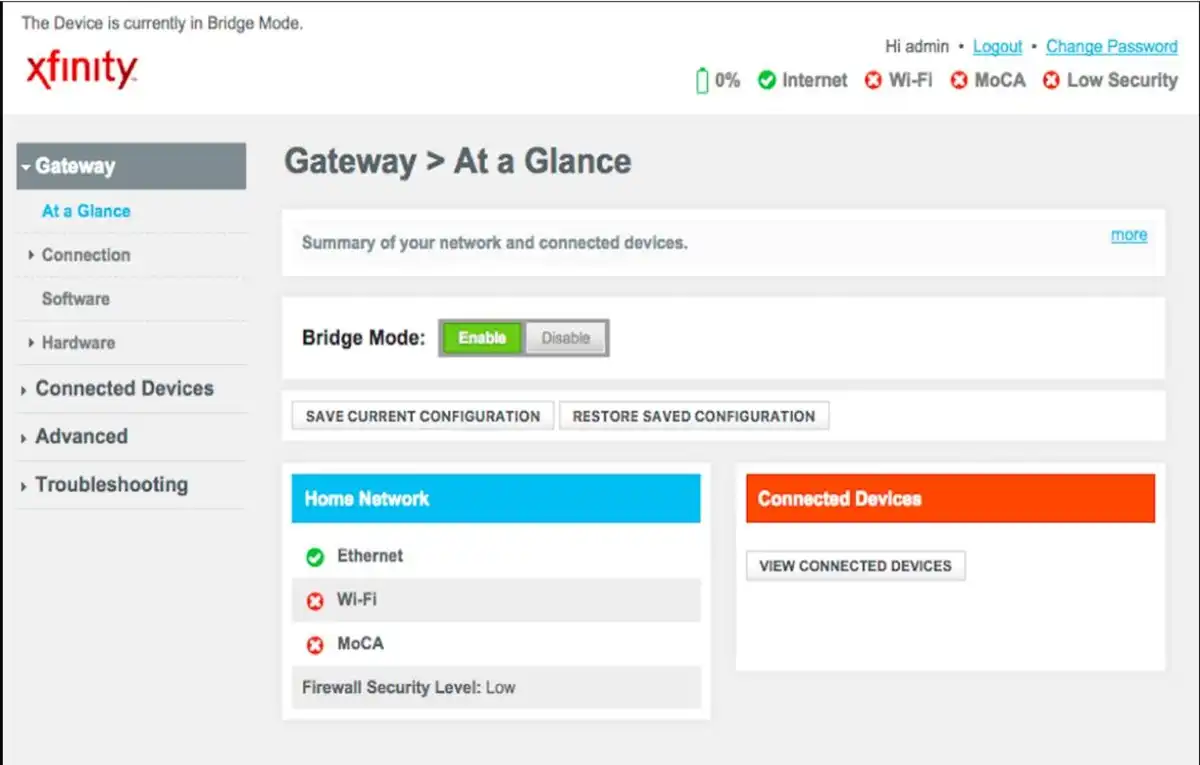Click the green Internet status checkmark icon
The width and height of the screenshot is (1200, 765).
click(767, 80)
